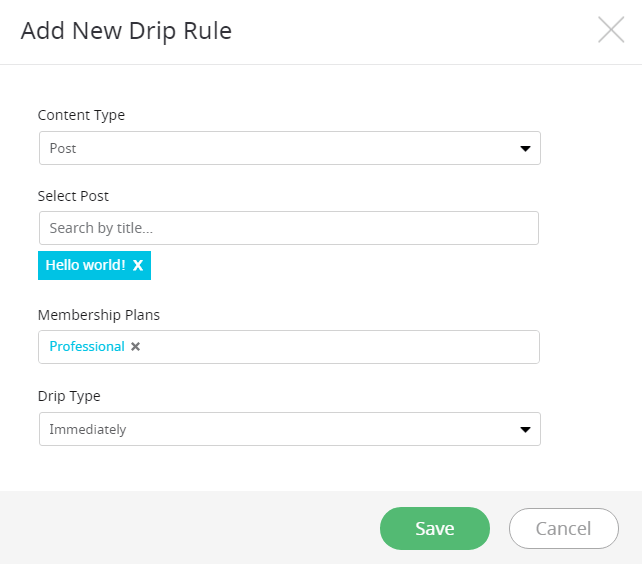642x564 pixels.
Task: Click the Professional plan label
Action: pyautogui.click(x=87, y=347)
